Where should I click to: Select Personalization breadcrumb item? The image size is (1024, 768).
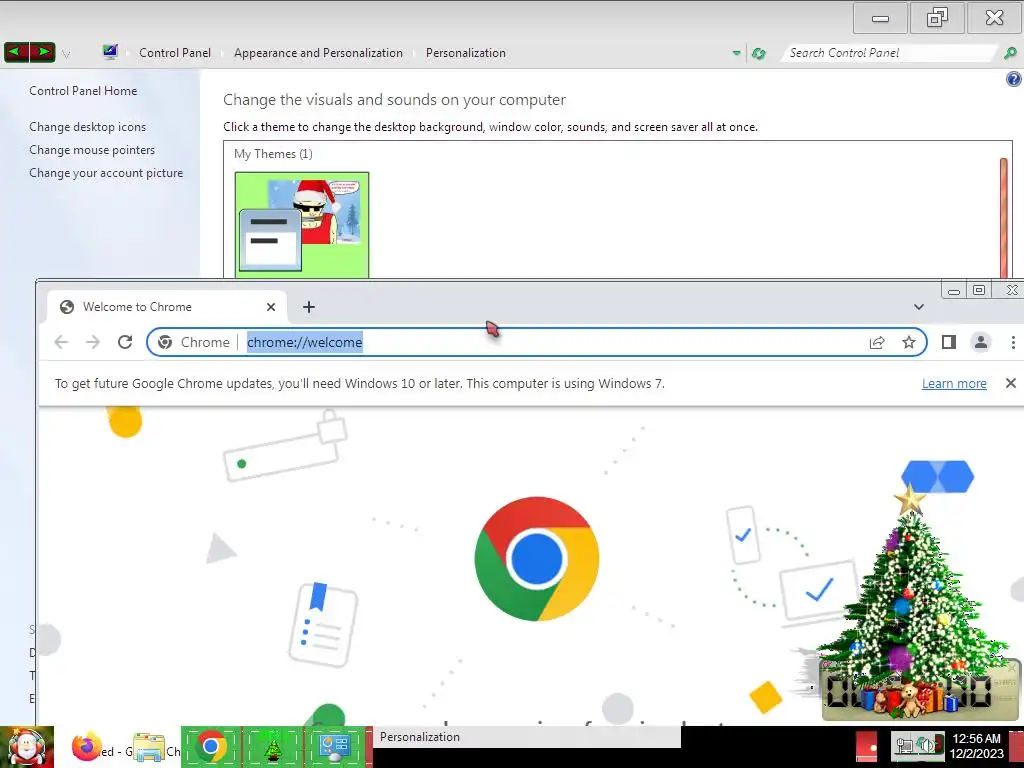(466, 53)
